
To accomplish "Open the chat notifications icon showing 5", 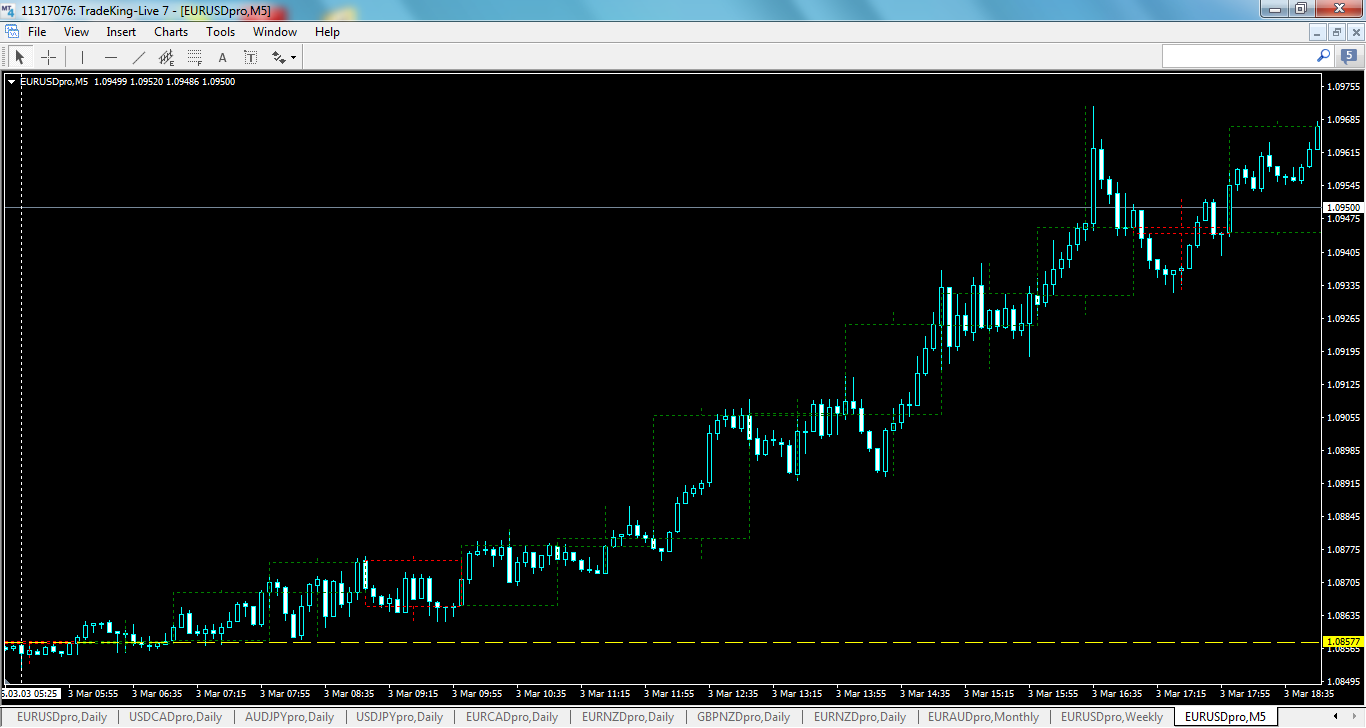I will coord(1349,56).
